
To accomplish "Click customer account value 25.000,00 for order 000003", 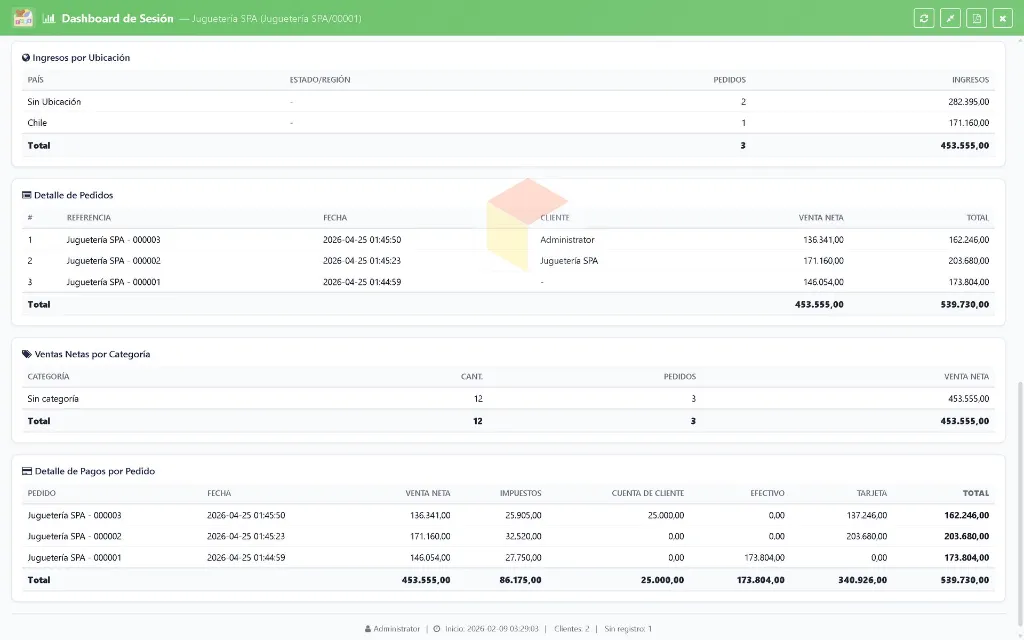I will (x=666, y=515).
